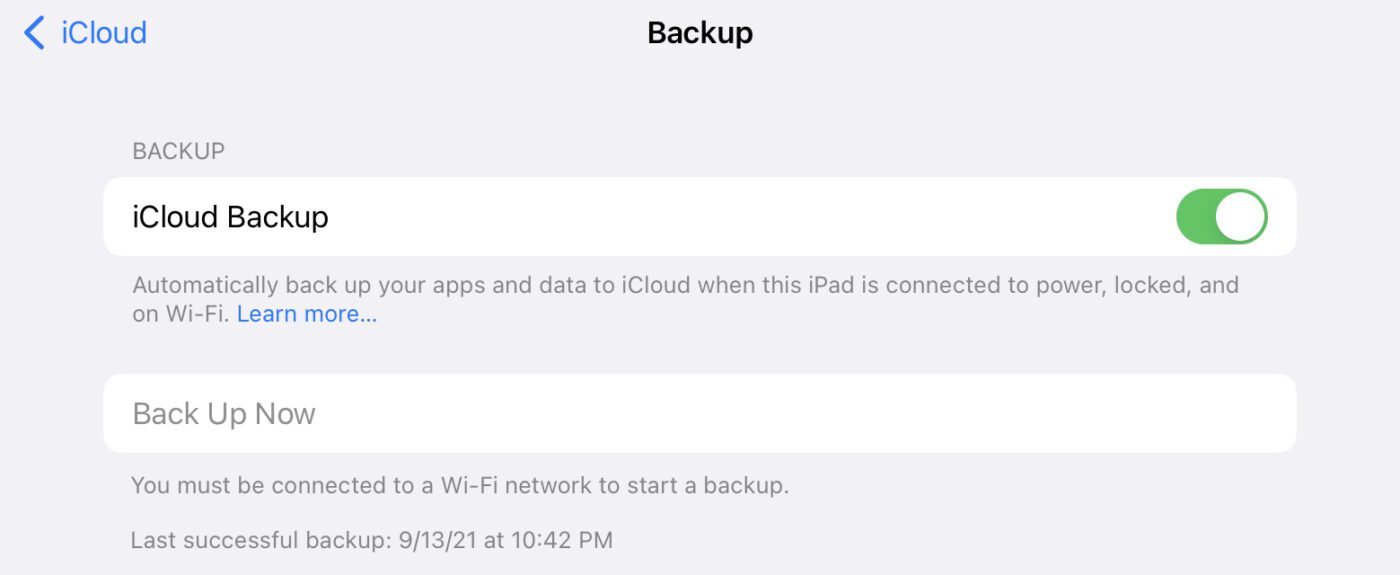This screenshot has height=575, width=1400.
Task: Tap the blue back chevron arrow
Action: point(34,33)
